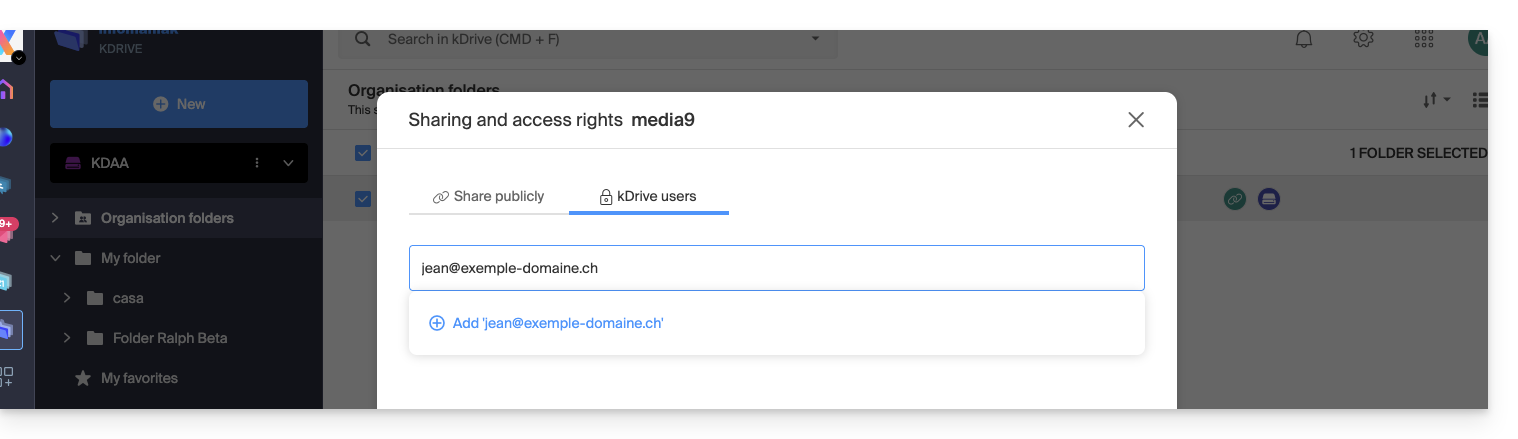
Task: Expand the Organisation folders tree
Action: (x=56, y=218)
